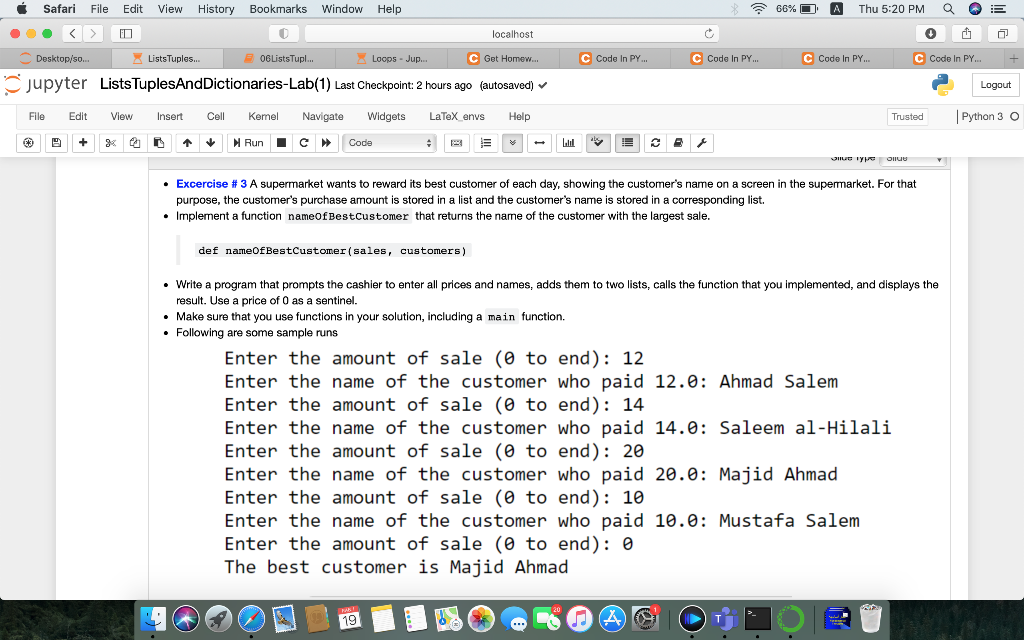Open the Bookmarks menu in macOS menu bar
The height and width of the screenshot is (640, 1024).
pos(278,8)
